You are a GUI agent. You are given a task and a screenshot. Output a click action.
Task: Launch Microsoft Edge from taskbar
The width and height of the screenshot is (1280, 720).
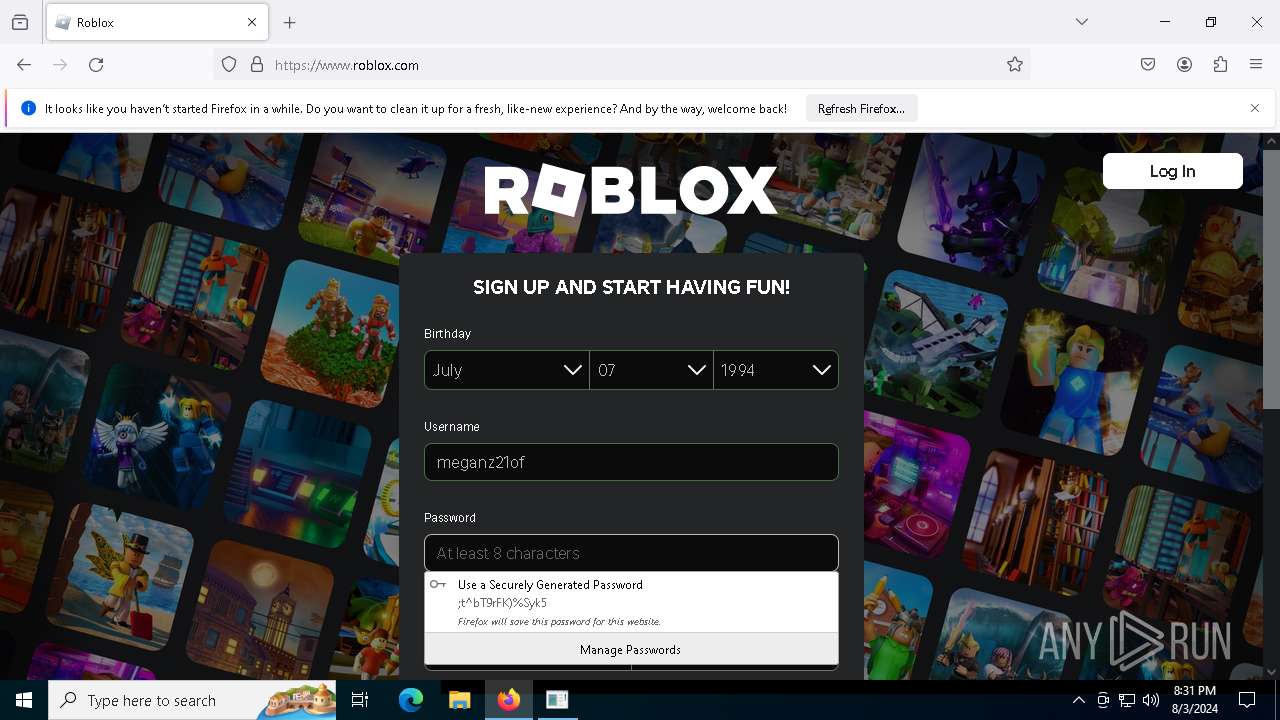(411, 700)
